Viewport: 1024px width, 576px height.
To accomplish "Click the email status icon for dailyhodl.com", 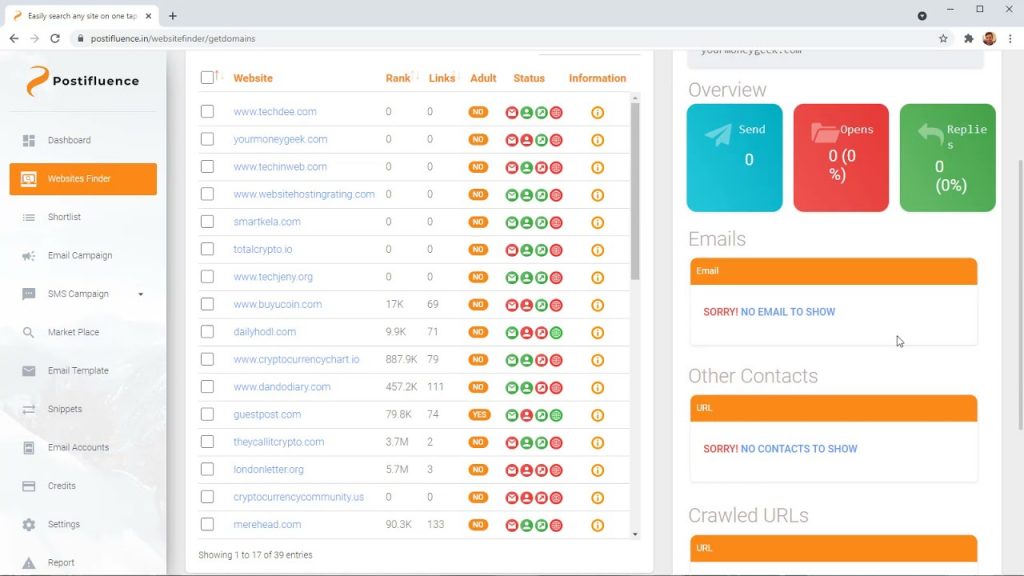I will click(x=512, y=332).
